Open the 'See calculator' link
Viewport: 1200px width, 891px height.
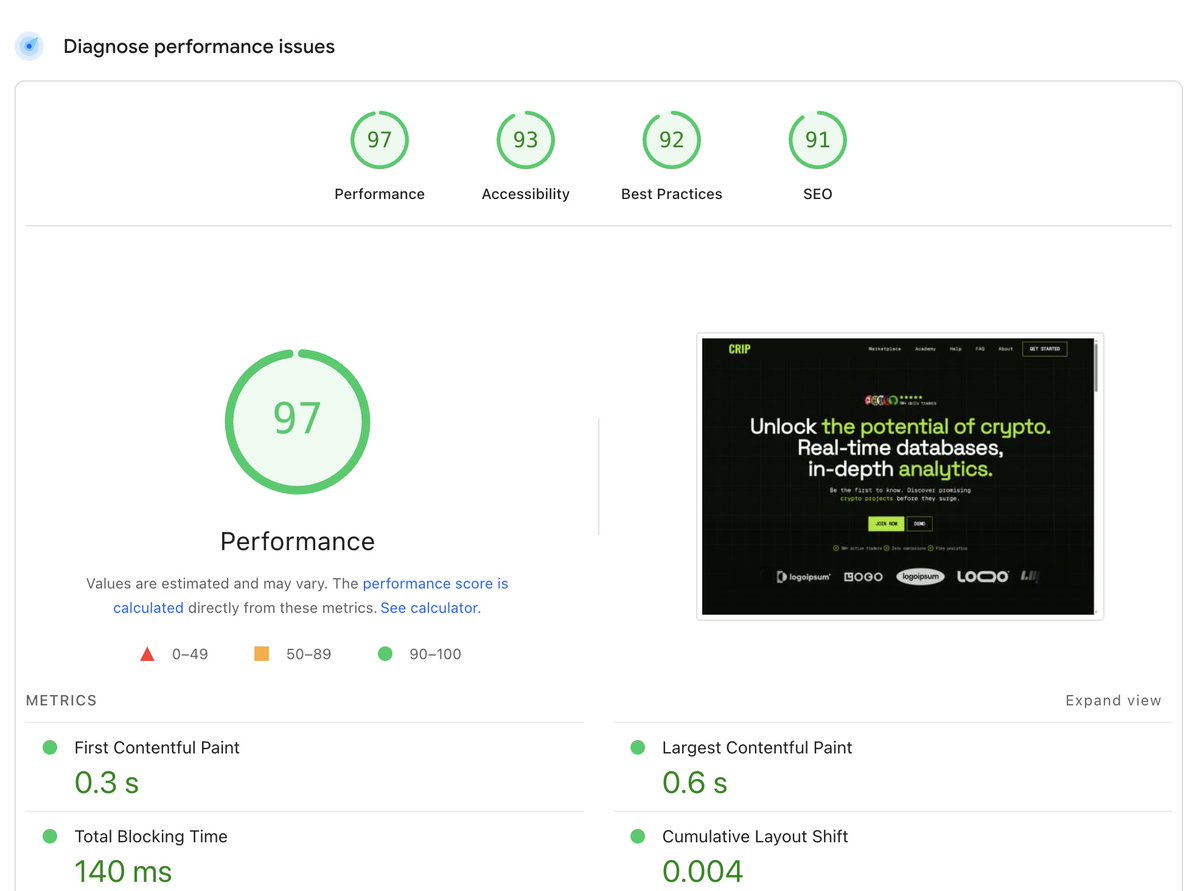pos(429,607)
